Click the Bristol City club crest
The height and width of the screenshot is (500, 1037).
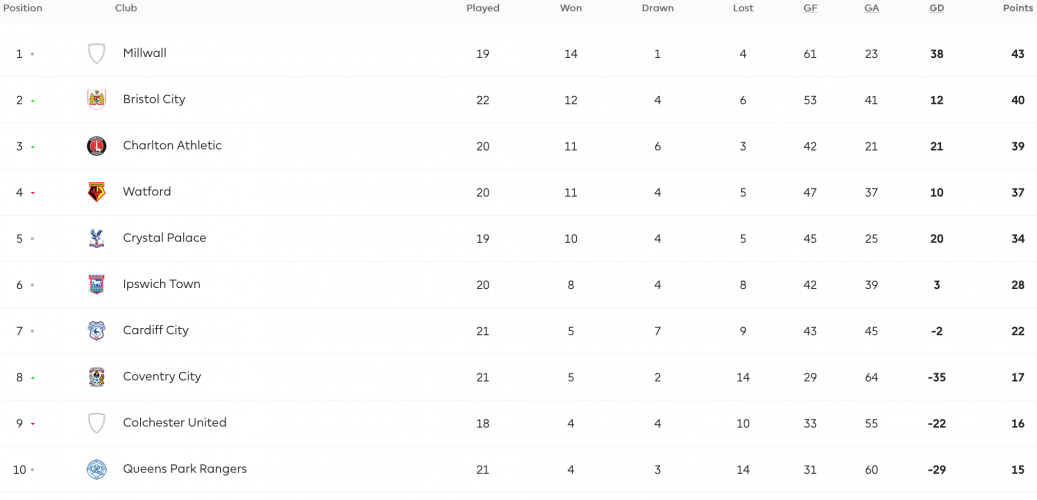(97, 100)
